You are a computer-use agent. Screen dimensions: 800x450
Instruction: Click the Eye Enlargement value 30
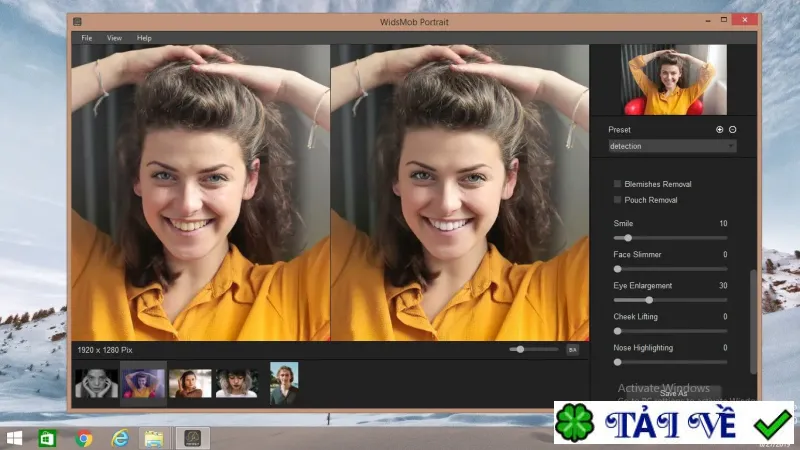coord(723,285)
